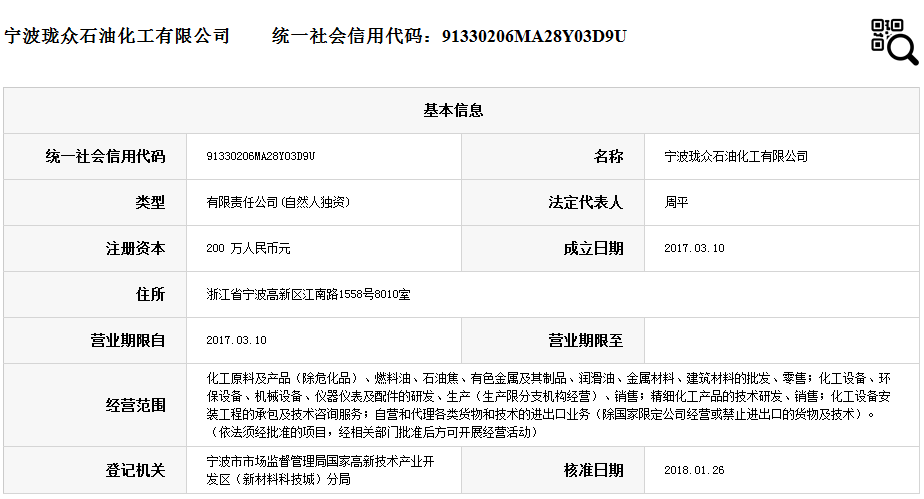
Task: Select the 统一社会信用代码 row label
Action: click(x=105, y=156)
